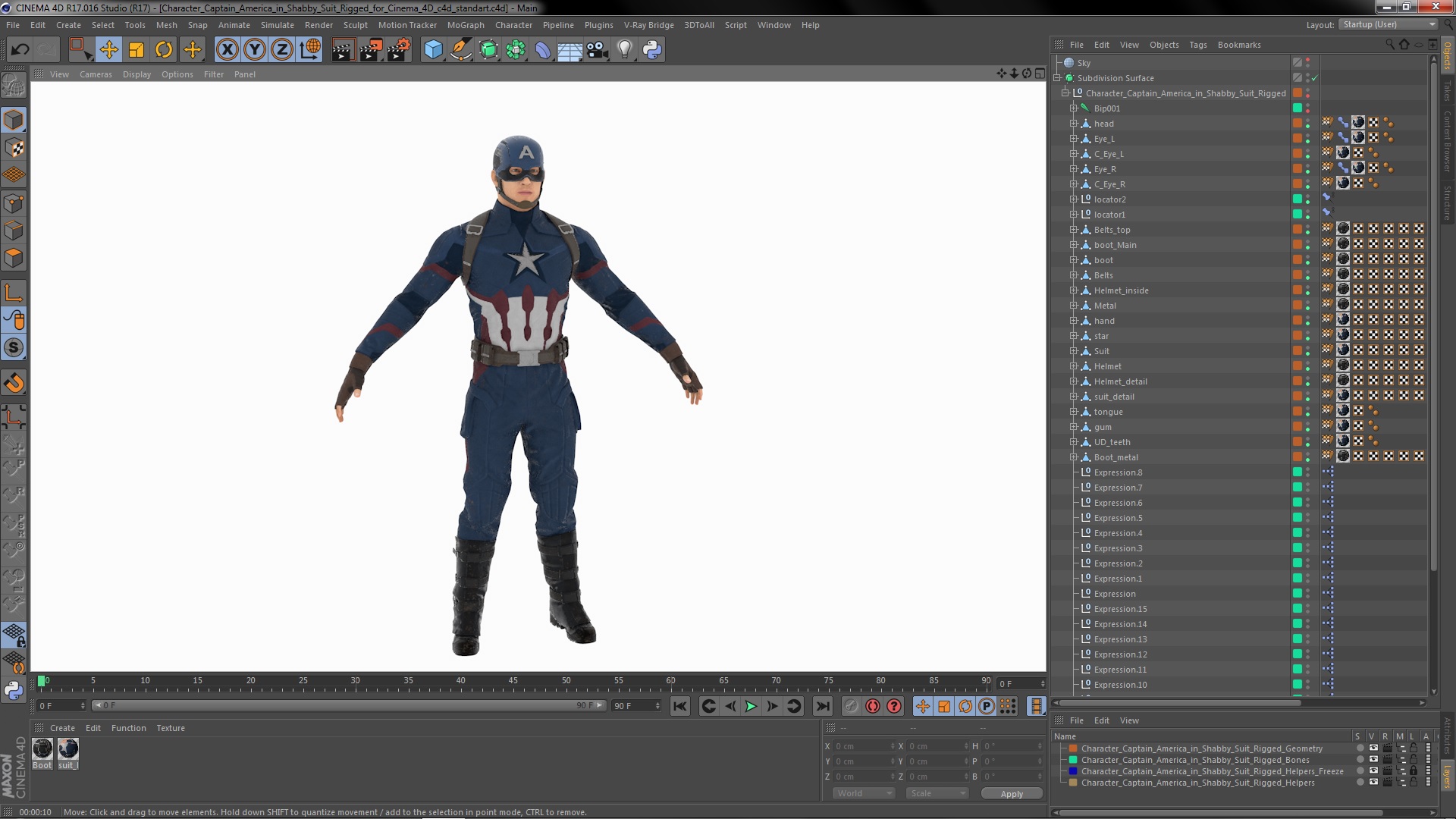Play animation forward
Viewport: 1456px width, 819px height.
(751, 706)
